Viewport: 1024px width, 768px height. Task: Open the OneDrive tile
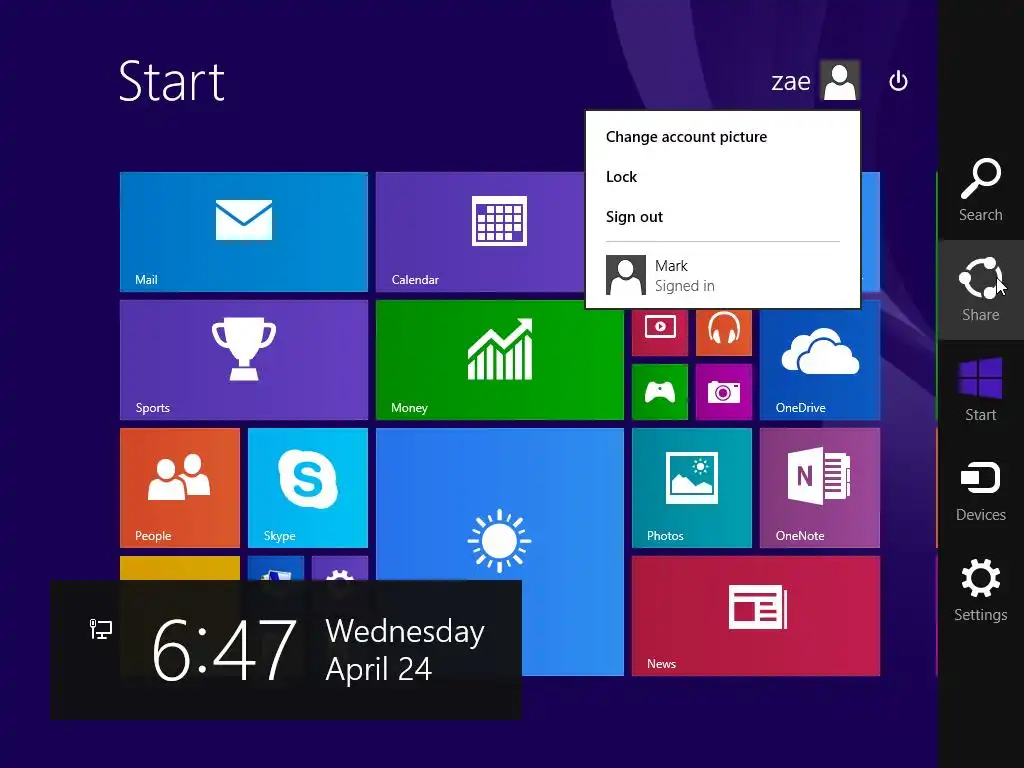click(x=820, y=364)
